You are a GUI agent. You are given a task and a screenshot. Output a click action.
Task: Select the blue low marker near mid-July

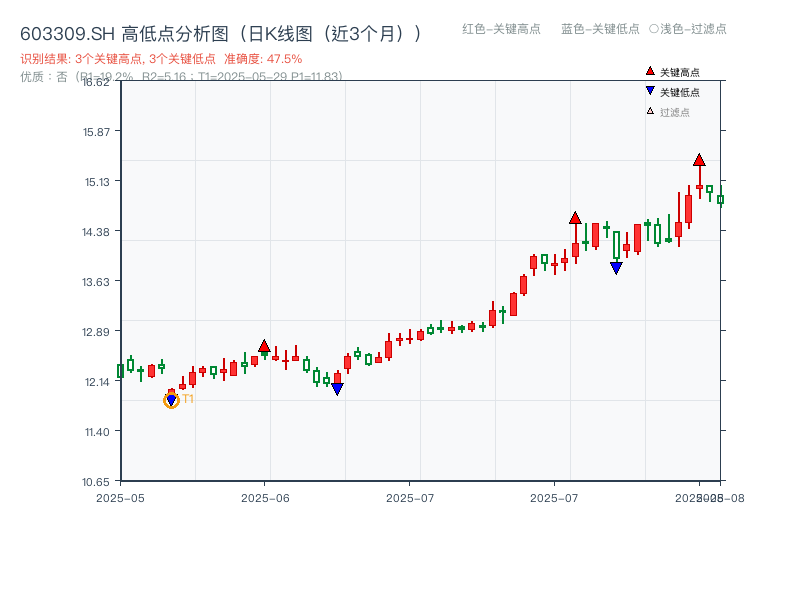click(616, 267)
